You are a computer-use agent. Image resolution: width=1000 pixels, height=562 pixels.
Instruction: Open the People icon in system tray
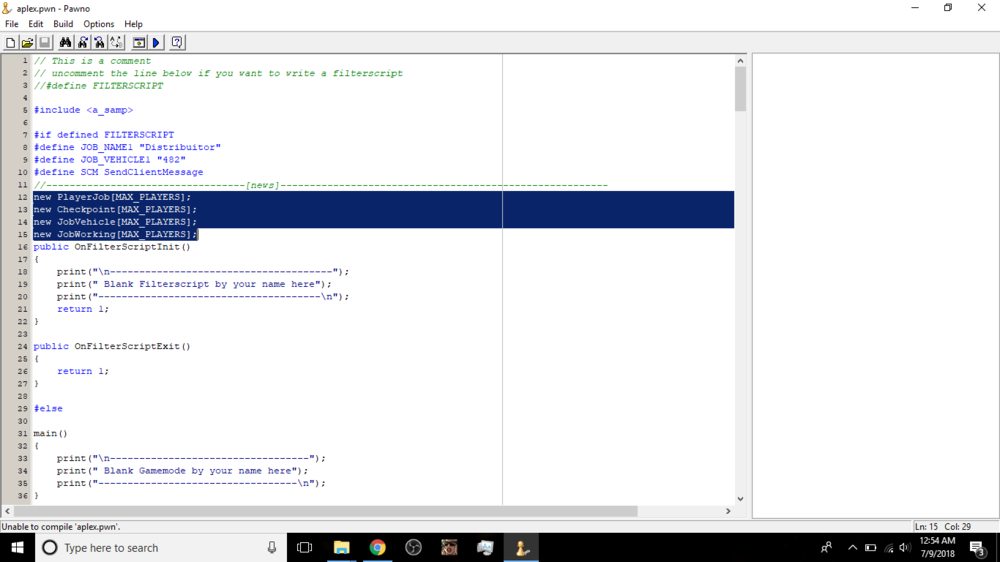coord(827,547)
